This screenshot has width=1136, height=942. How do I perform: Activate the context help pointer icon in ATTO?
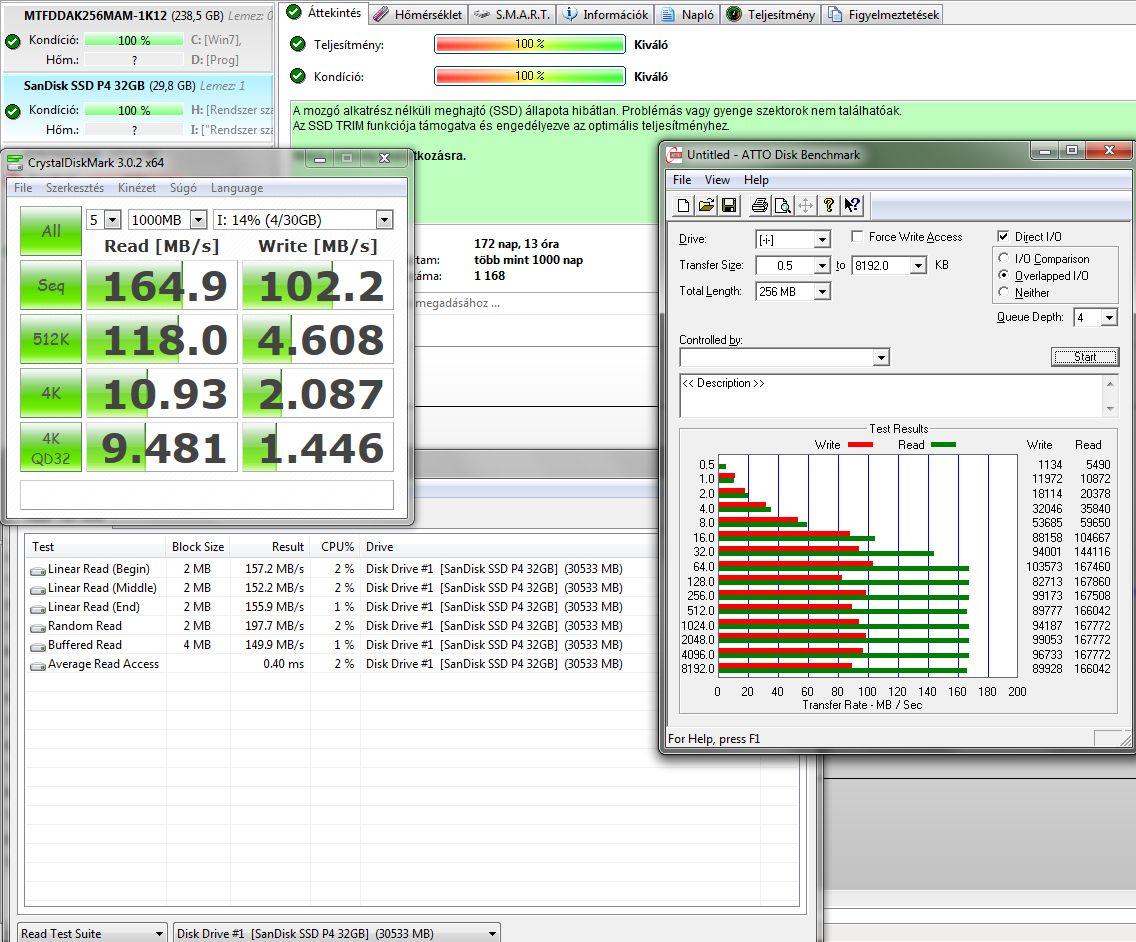pyautogui.click(x=852, y=206)
